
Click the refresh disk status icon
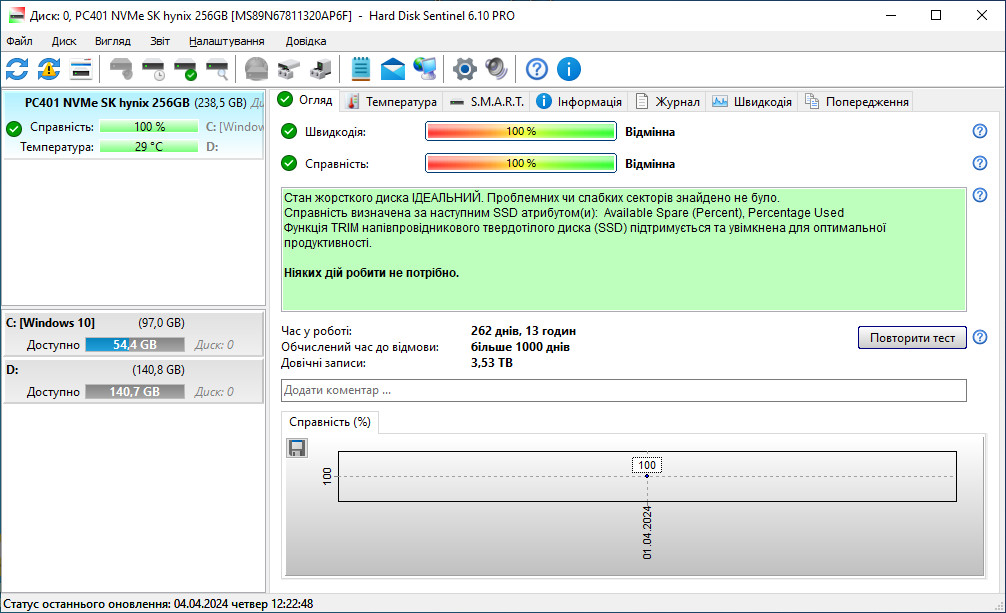17,69
